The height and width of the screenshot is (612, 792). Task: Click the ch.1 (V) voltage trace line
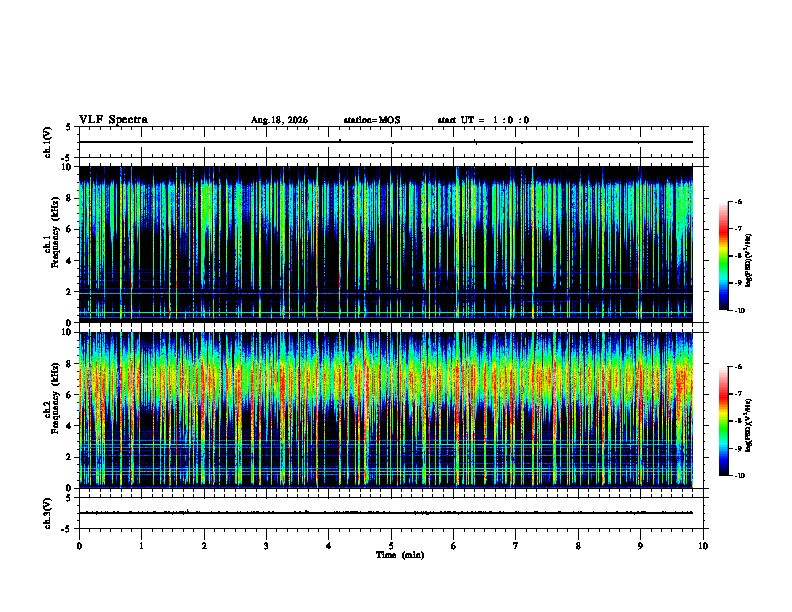coord(385,142)
